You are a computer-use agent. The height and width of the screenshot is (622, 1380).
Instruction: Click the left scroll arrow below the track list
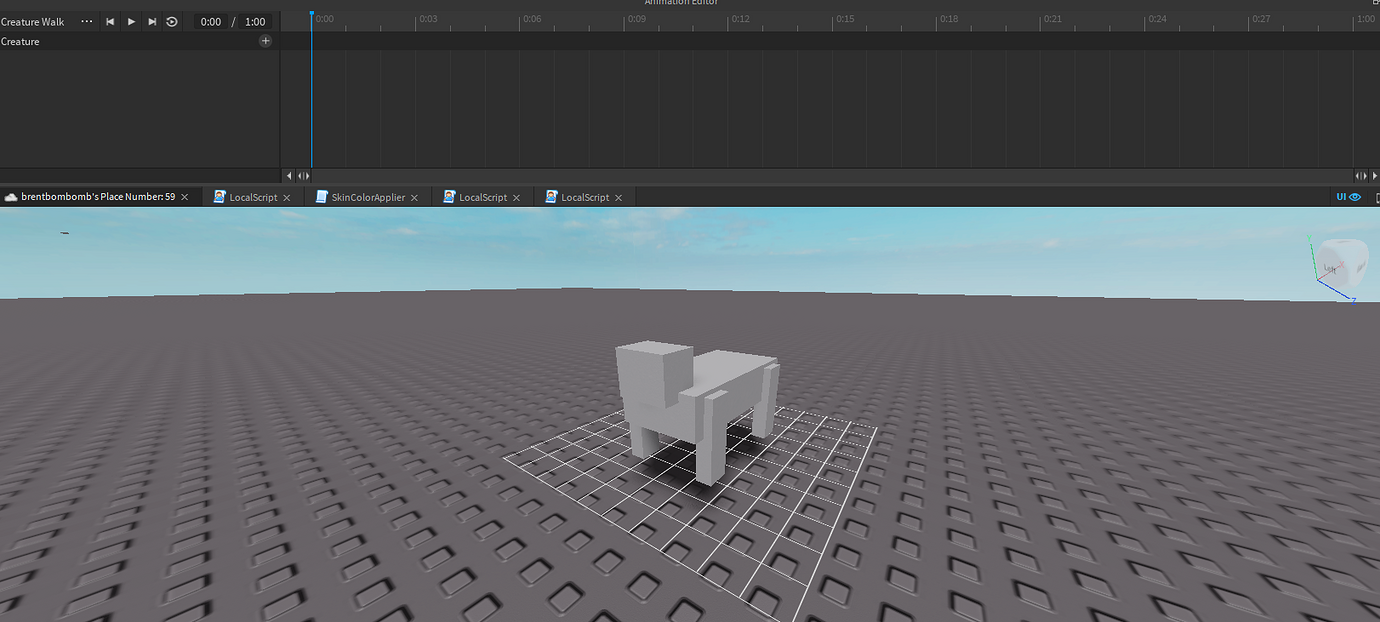tap(289, 175)
